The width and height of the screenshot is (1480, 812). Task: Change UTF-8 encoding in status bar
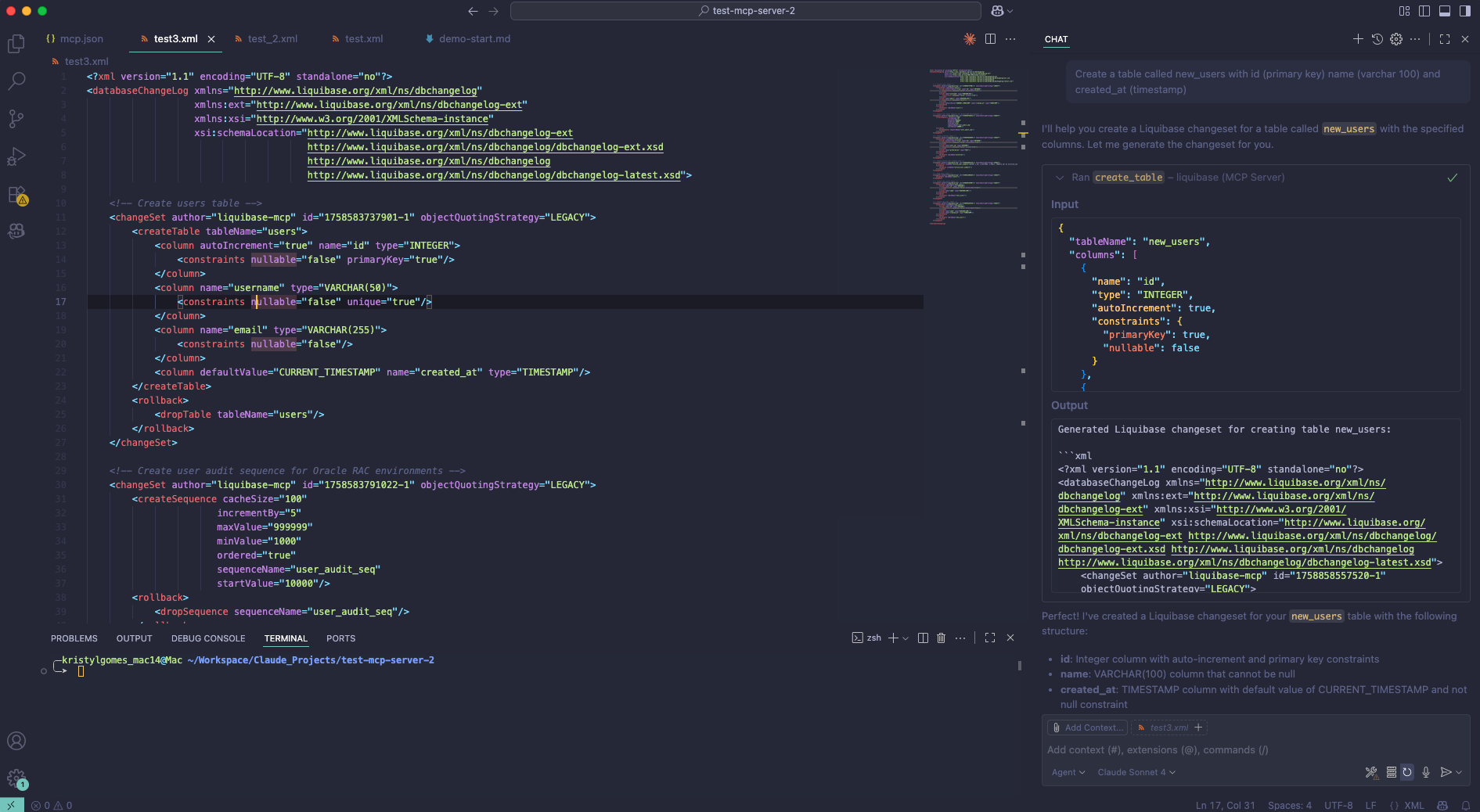click(x=1338, y=806)
